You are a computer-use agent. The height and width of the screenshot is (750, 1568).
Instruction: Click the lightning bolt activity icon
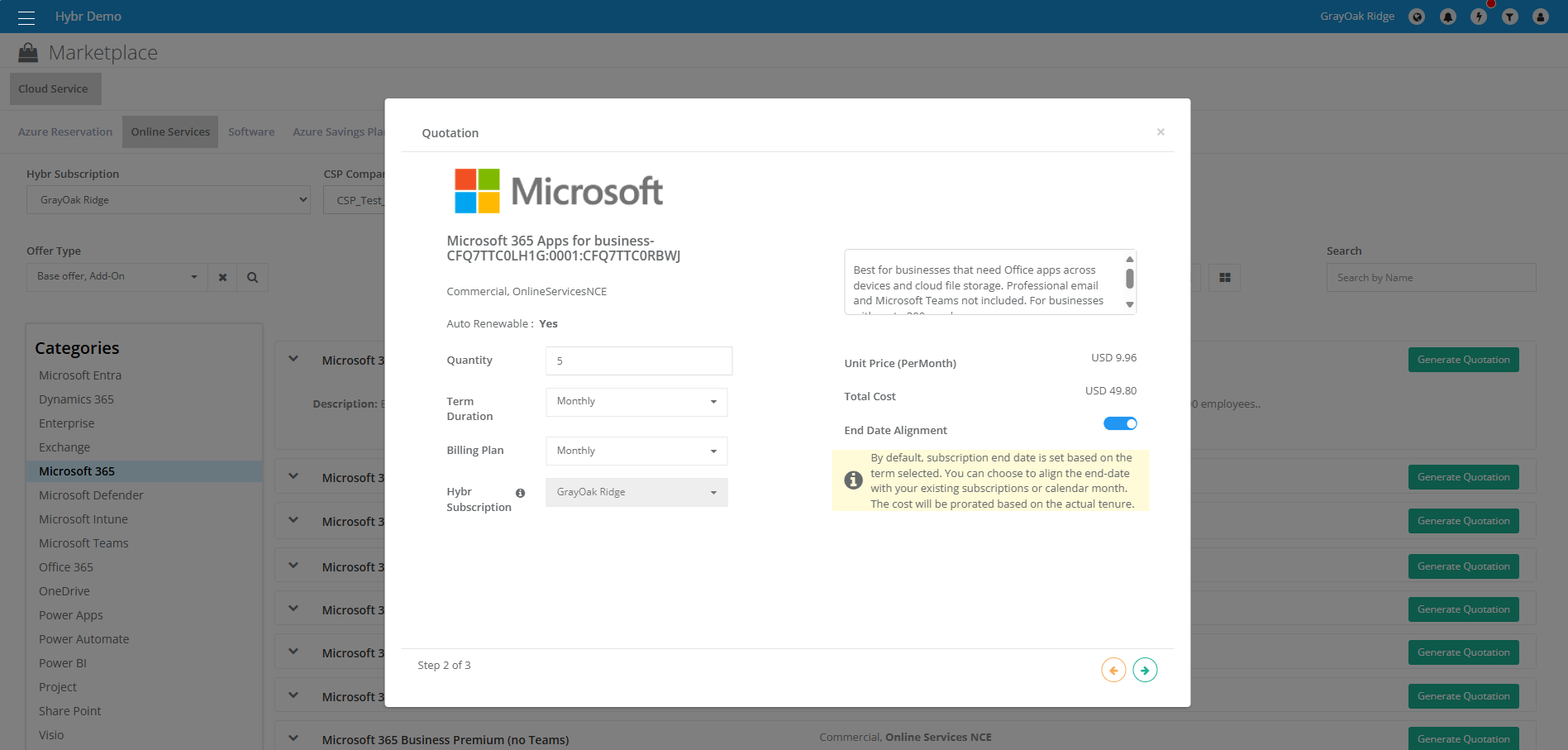click(1479, 17)
